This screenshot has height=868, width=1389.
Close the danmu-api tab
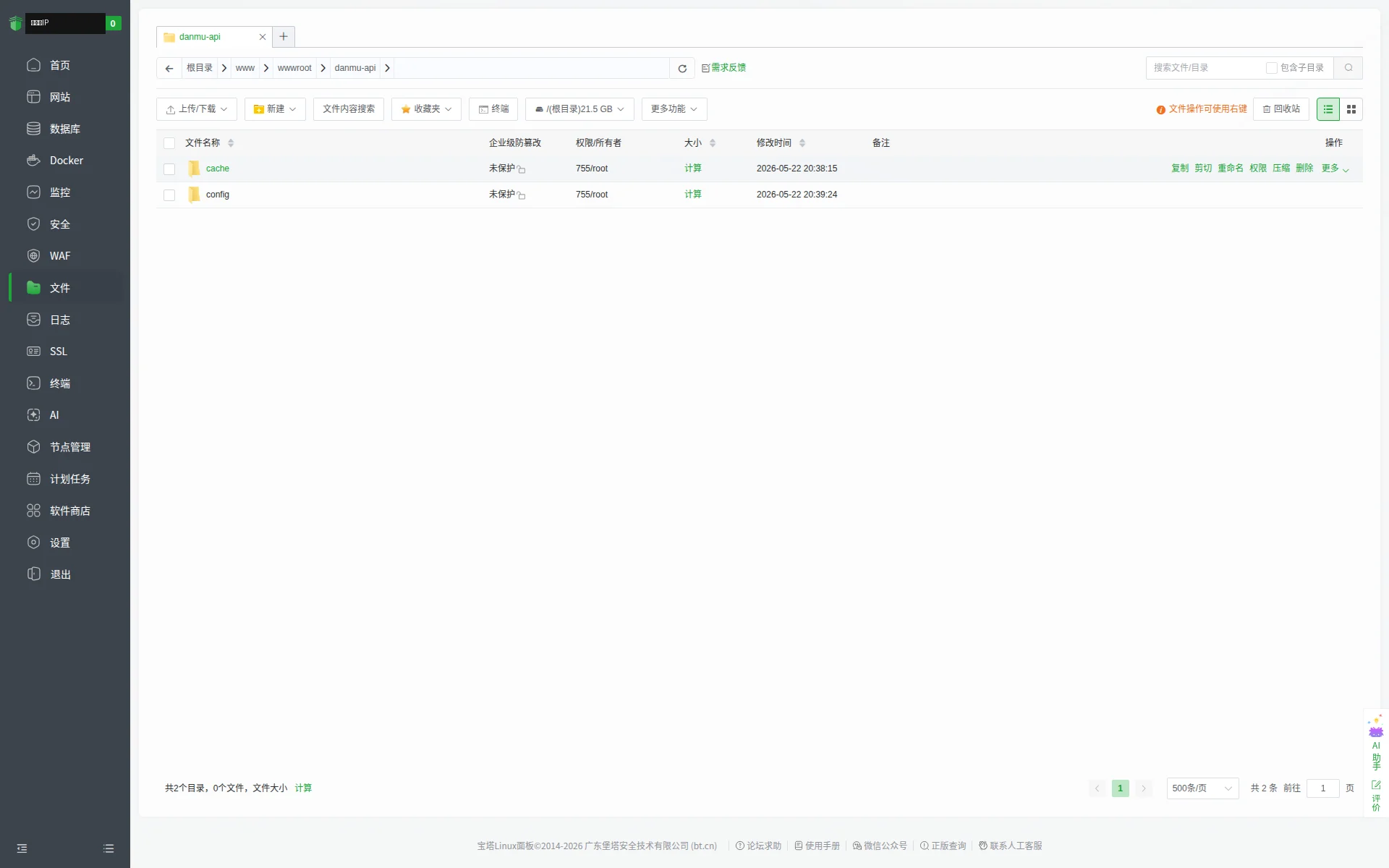coord(263,37)
